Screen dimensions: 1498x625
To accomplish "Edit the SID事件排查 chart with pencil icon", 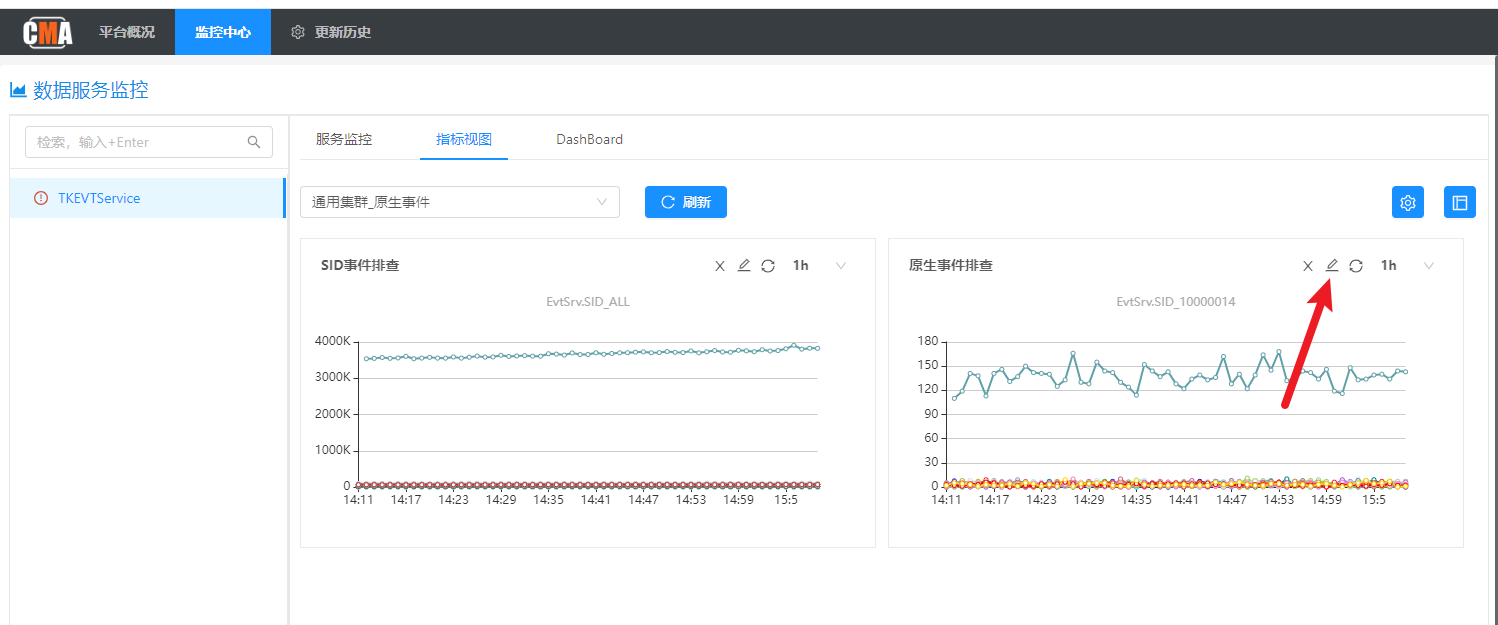I will [x=743, y=265].
